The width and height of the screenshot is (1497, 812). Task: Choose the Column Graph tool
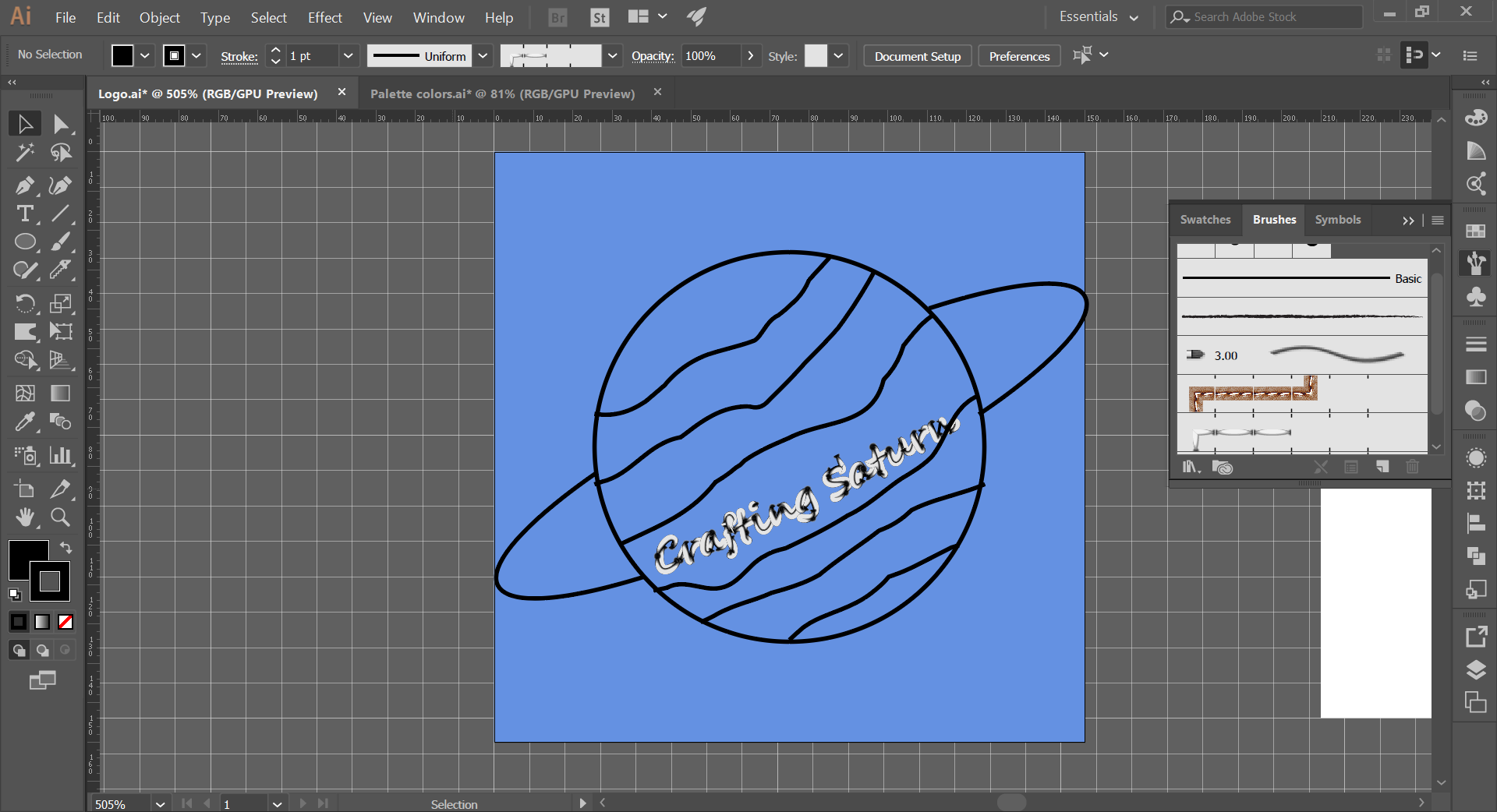(61, 455)
